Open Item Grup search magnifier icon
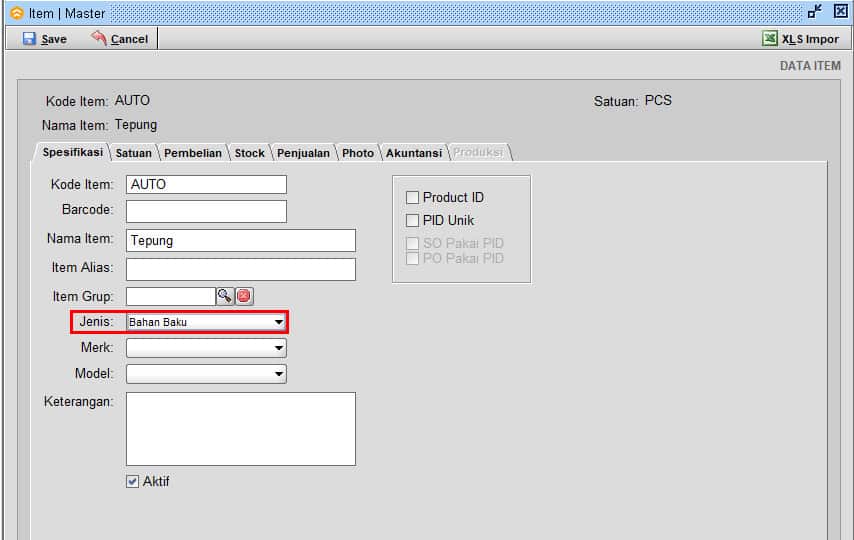 click(x=224, y=296)
